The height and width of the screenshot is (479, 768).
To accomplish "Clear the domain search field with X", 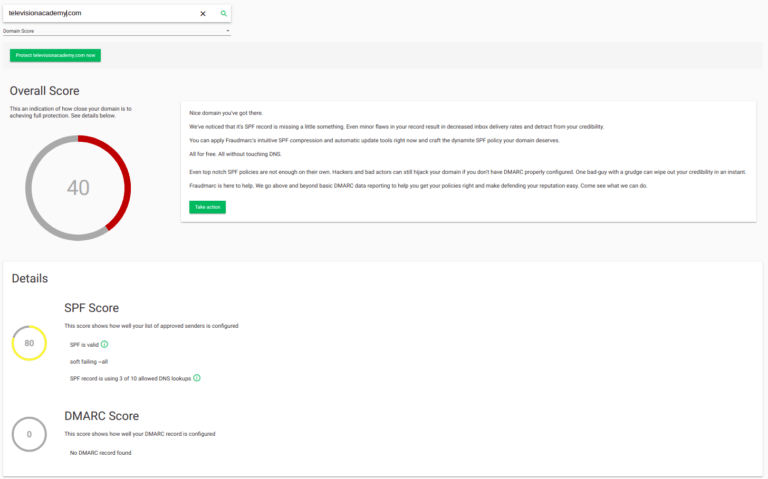I will click(x=203, y=14).
